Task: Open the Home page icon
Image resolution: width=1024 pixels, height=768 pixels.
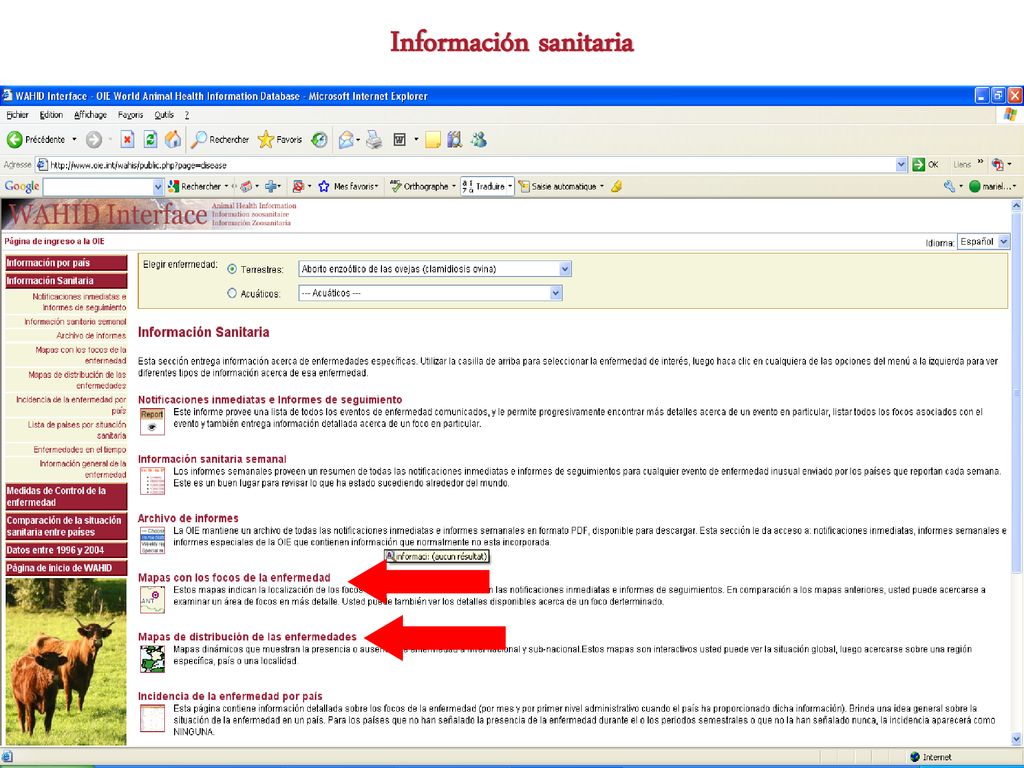Action: [x=173, y=139]
